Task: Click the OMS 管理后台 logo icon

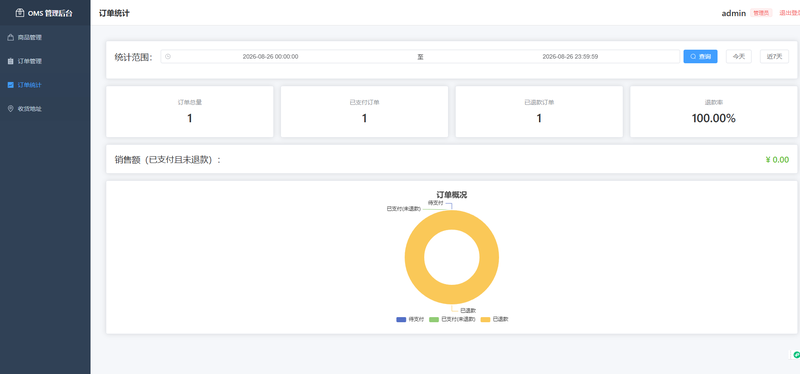Action: [x=20, y=13]
